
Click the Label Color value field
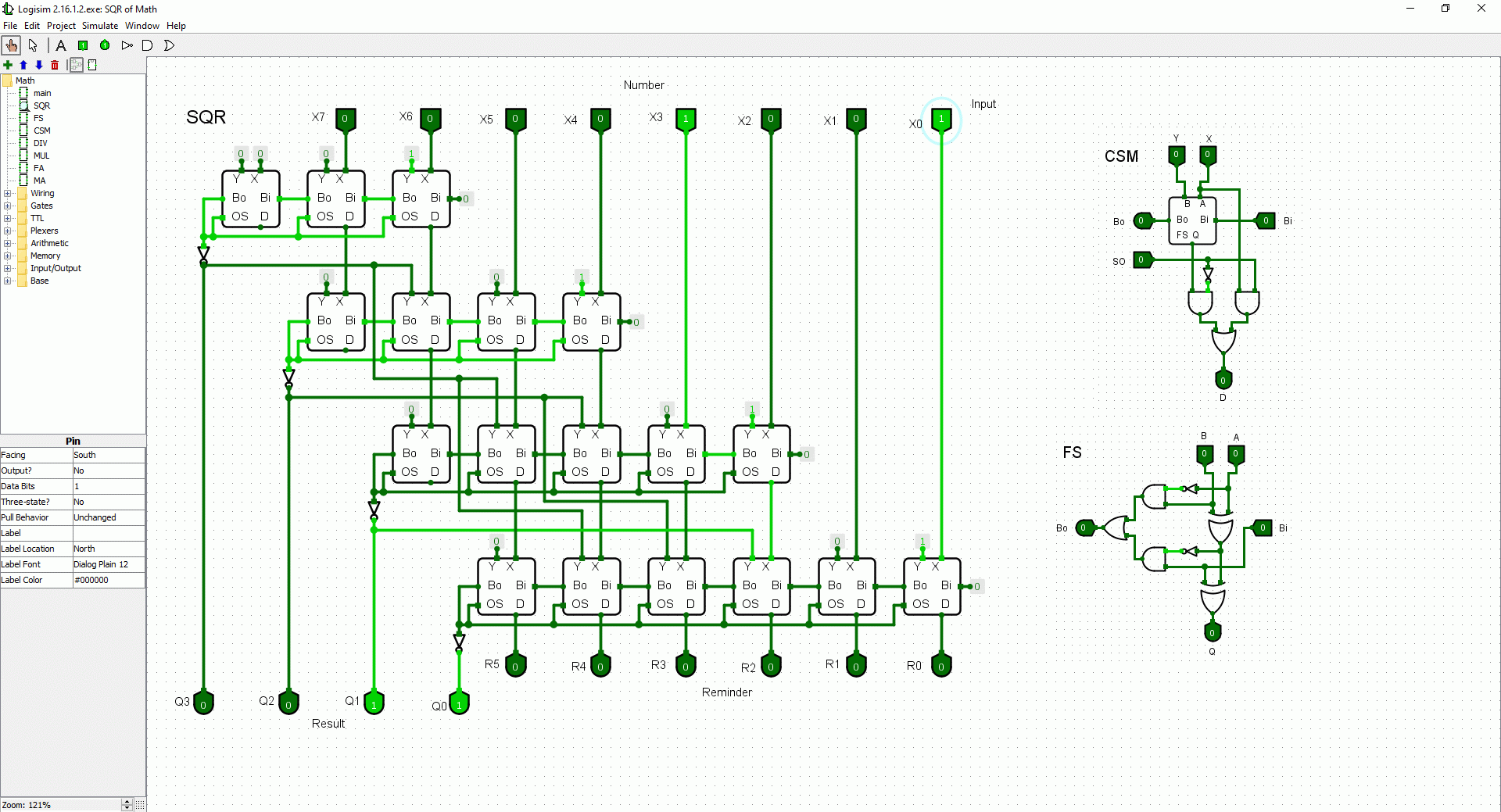coord(108,580)
